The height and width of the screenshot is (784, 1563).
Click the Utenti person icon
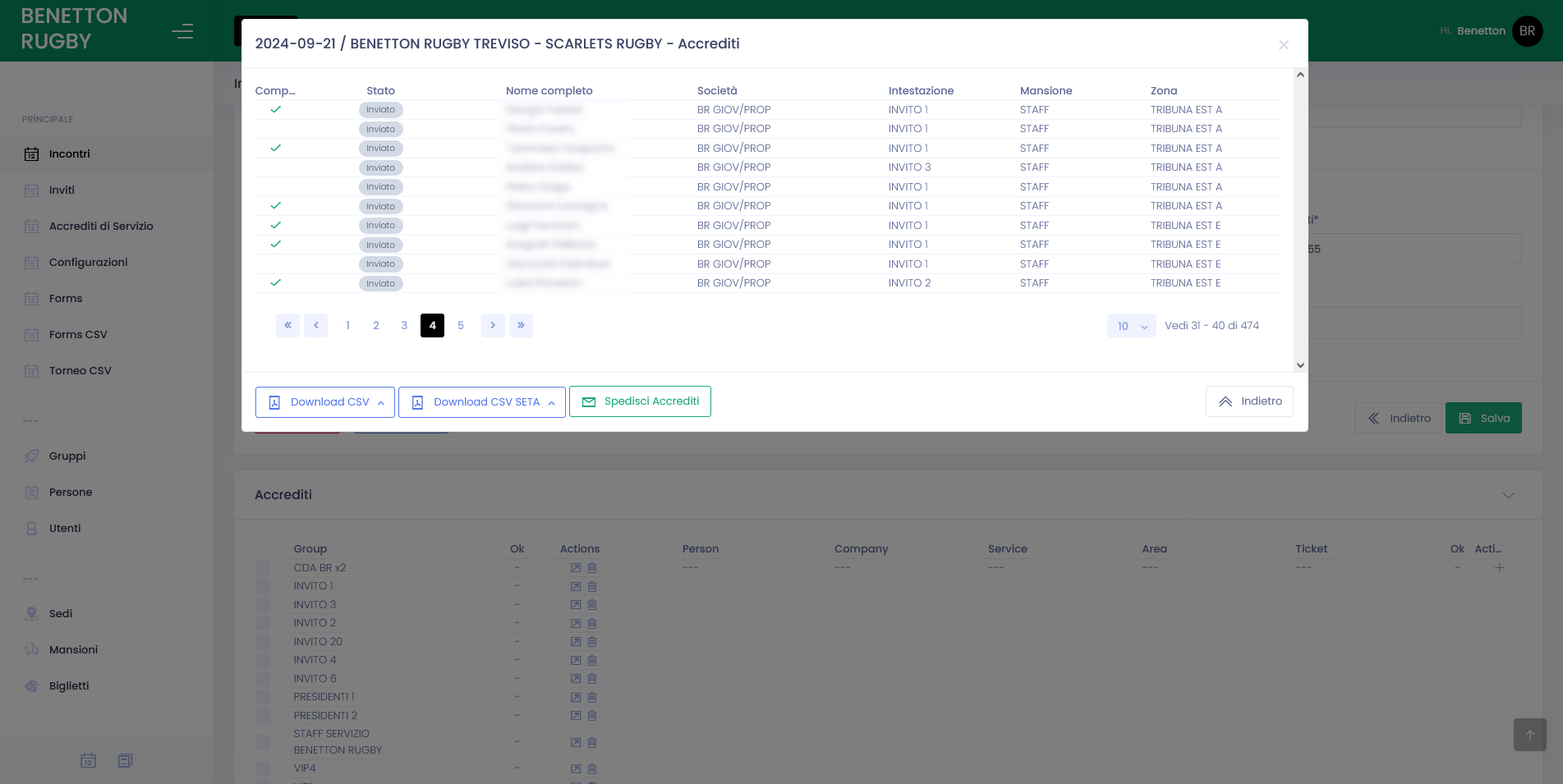click(31, 529)
